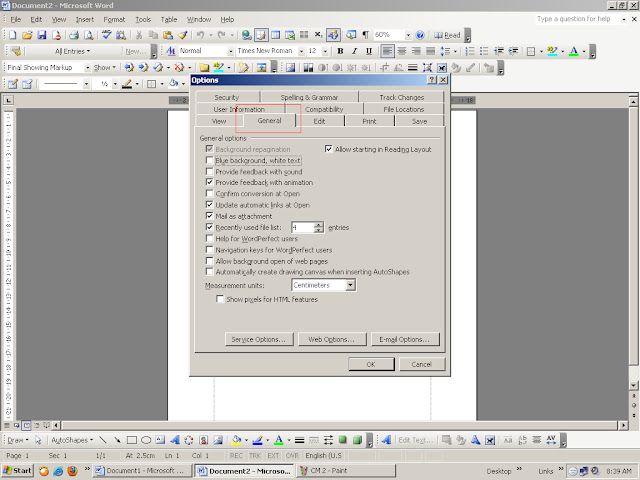Check Help for WordPerfect users
640x480 pixels.
tap(209, 238)
